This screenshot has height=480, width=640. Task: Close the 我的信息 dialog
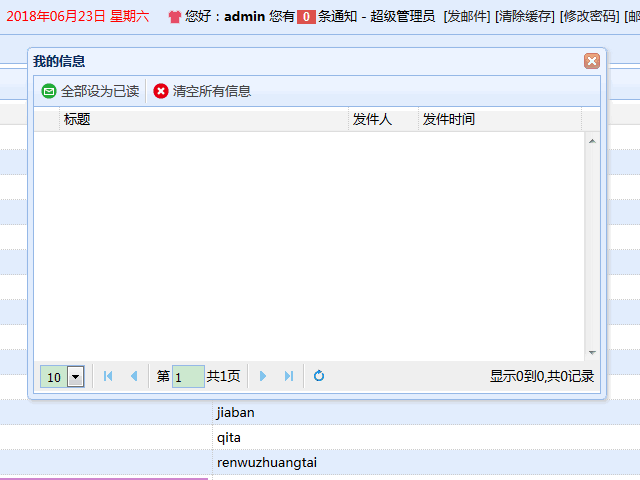tap(592, 61)
